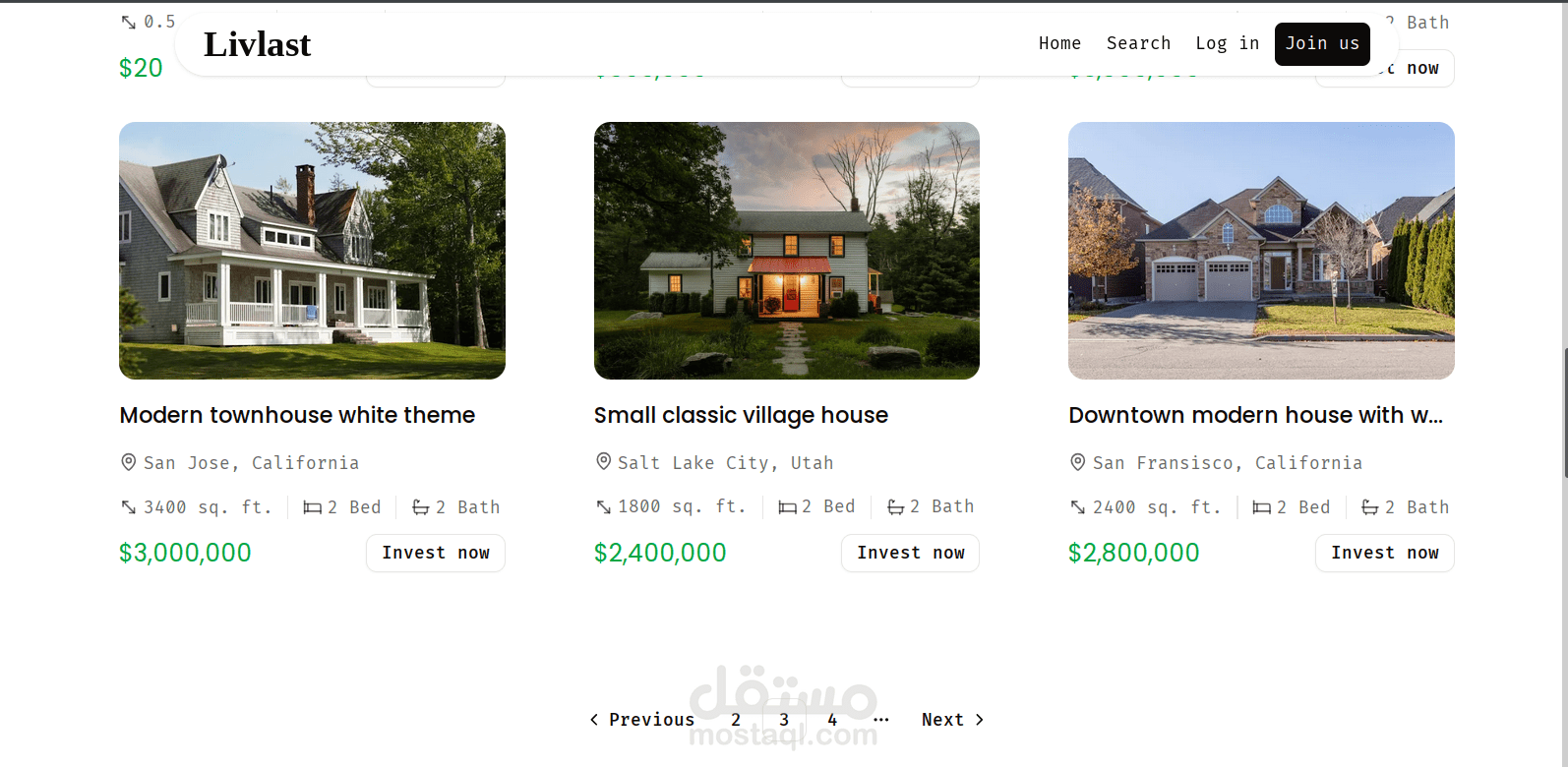Click the location pin icon beside San Jose
Image resolution: width=1568 pixels, height=767 pixels.
tap(128, 462)
